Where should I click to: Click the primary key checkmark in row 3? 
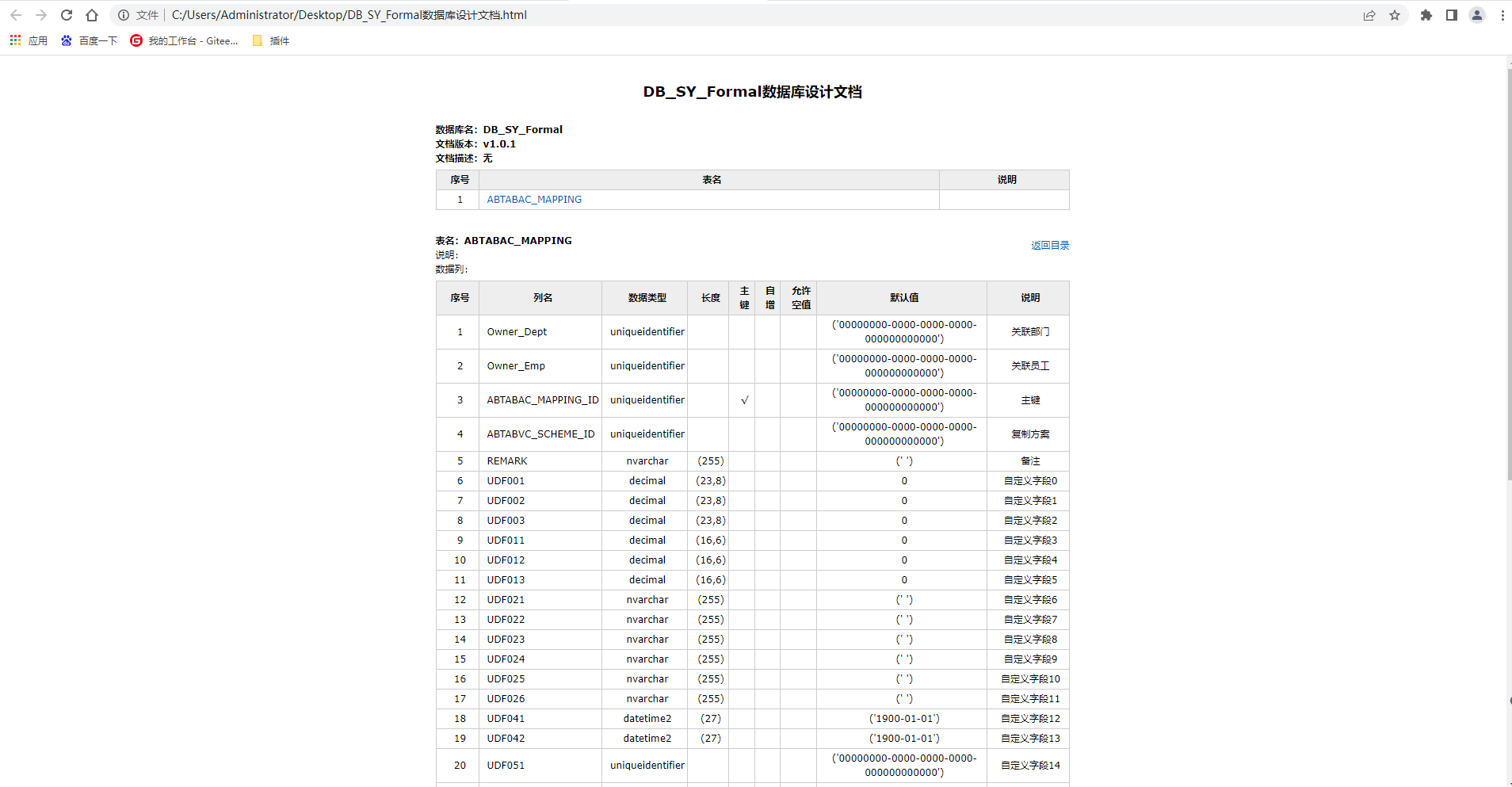tap(744, 400)
